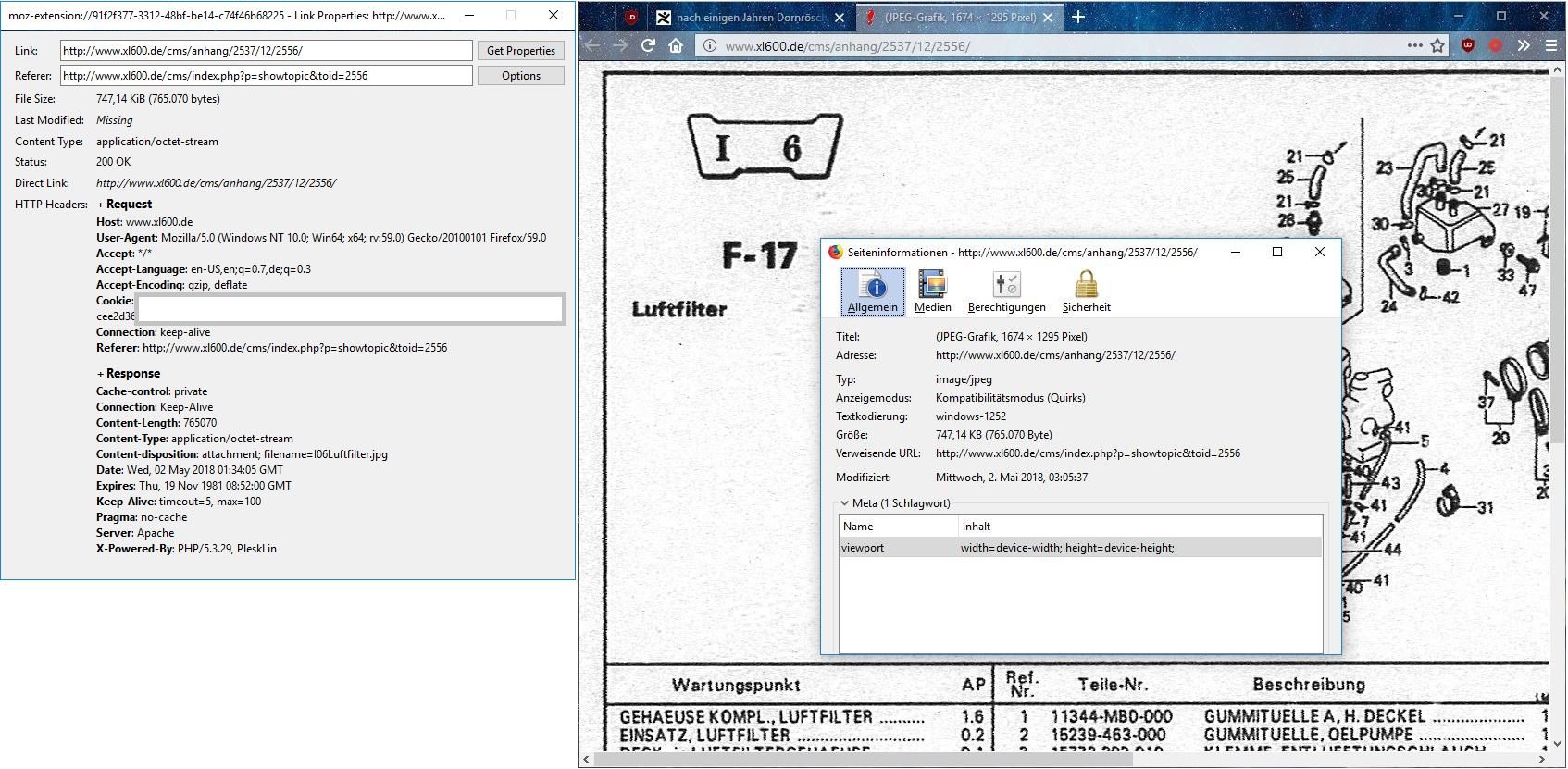Sort by Name column in Meta table
Viewport: 1568px width, 769px height.
899,527
